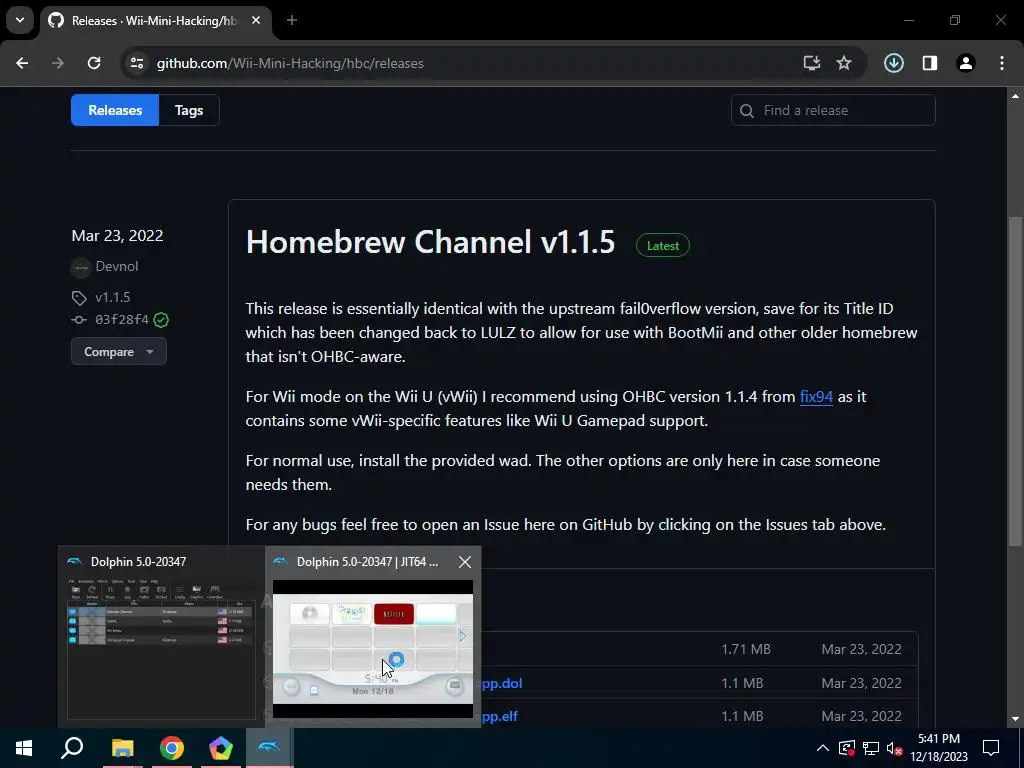Open the notification center icon
Viewport: 1024px width, 768px height.
991,748
